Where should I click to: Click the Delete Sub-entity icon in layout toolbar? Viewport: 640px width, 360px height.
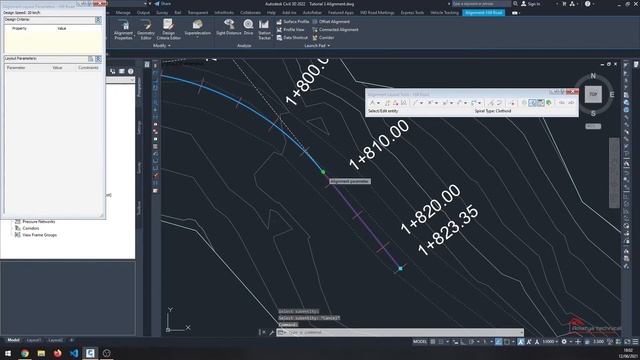[x=512, y=103]
